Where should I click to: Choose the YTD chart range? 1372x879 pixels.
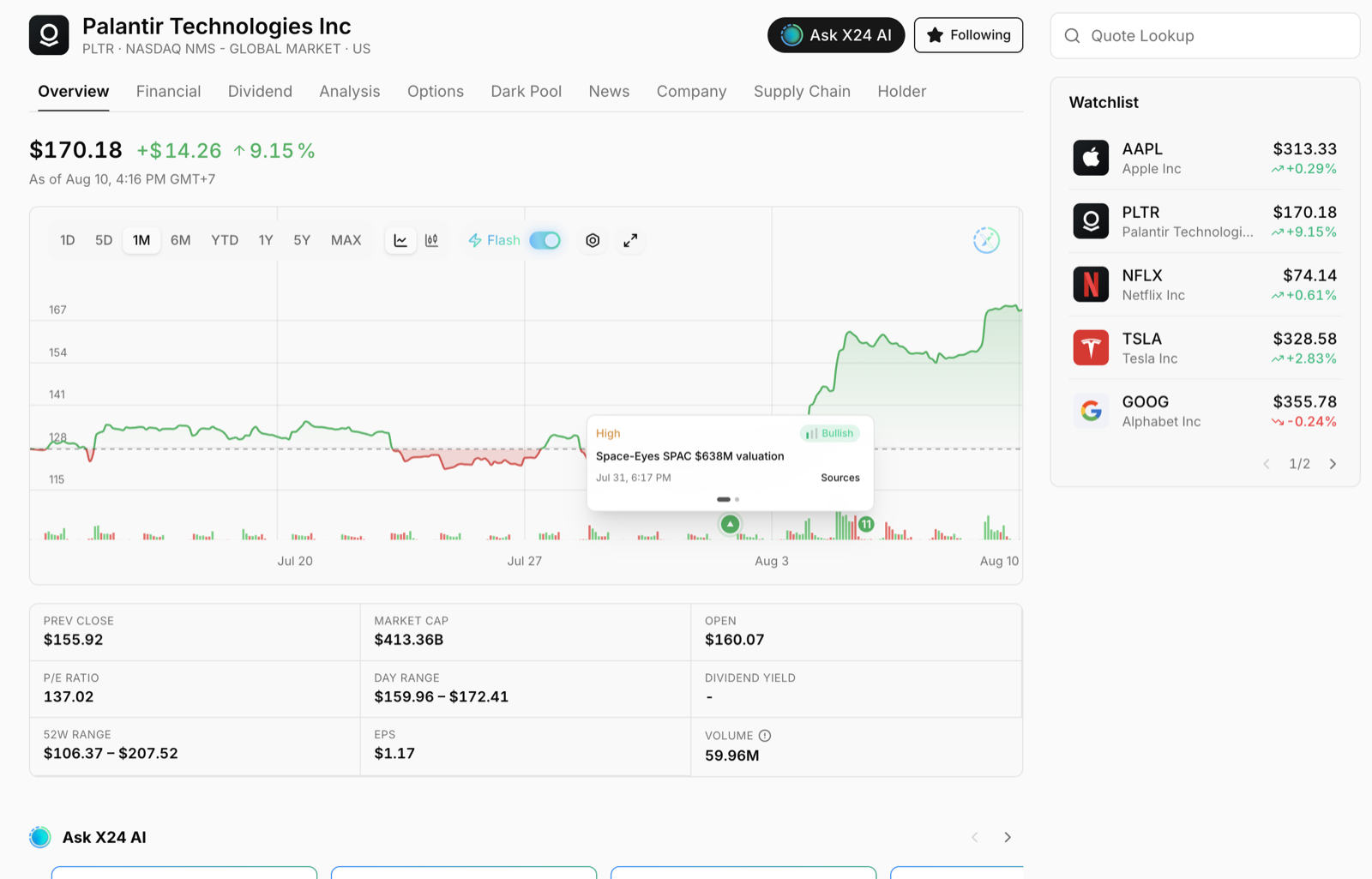225,240
